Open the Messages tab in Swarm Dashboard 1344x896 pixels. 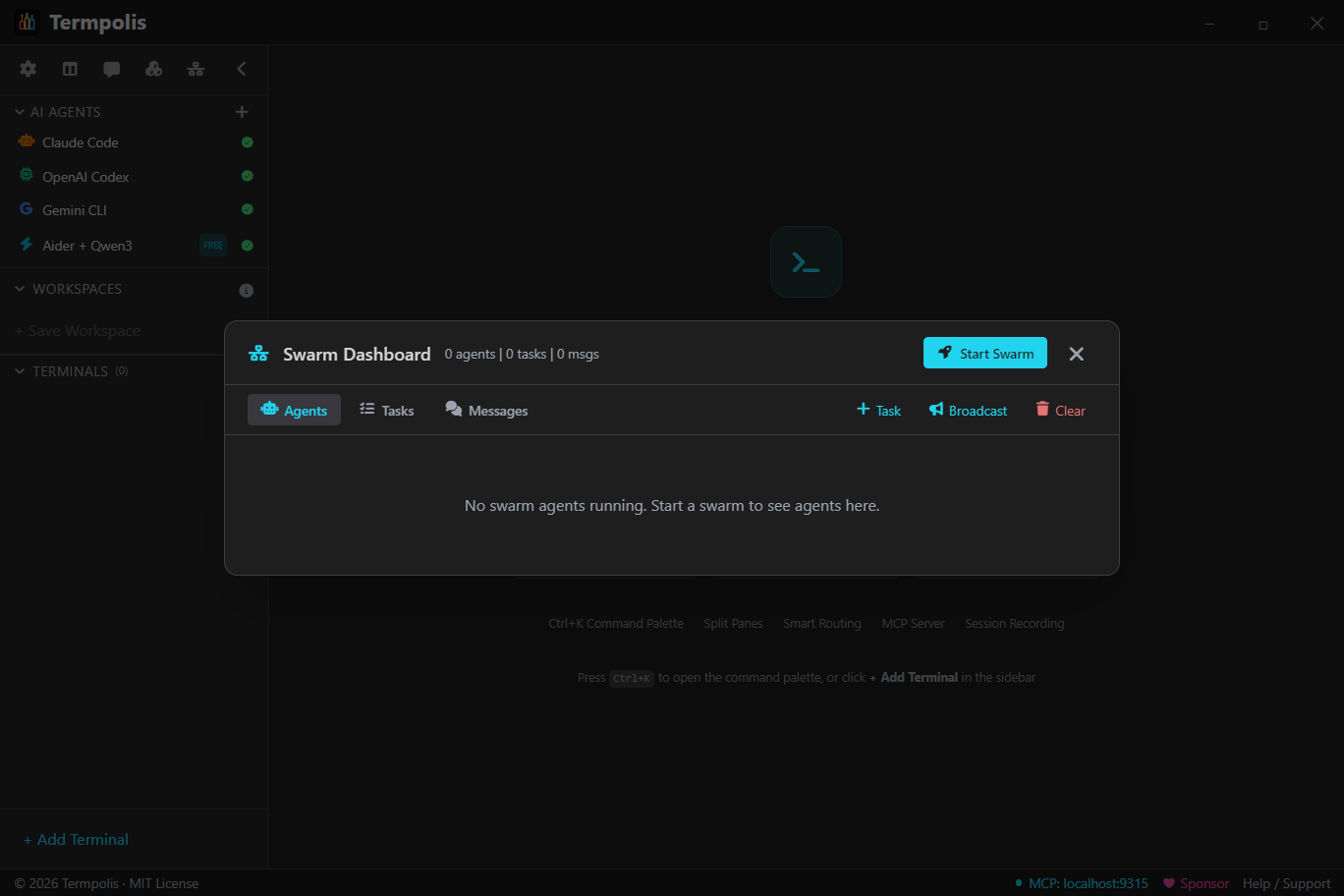pyautogui.click(x=486, y=410)
